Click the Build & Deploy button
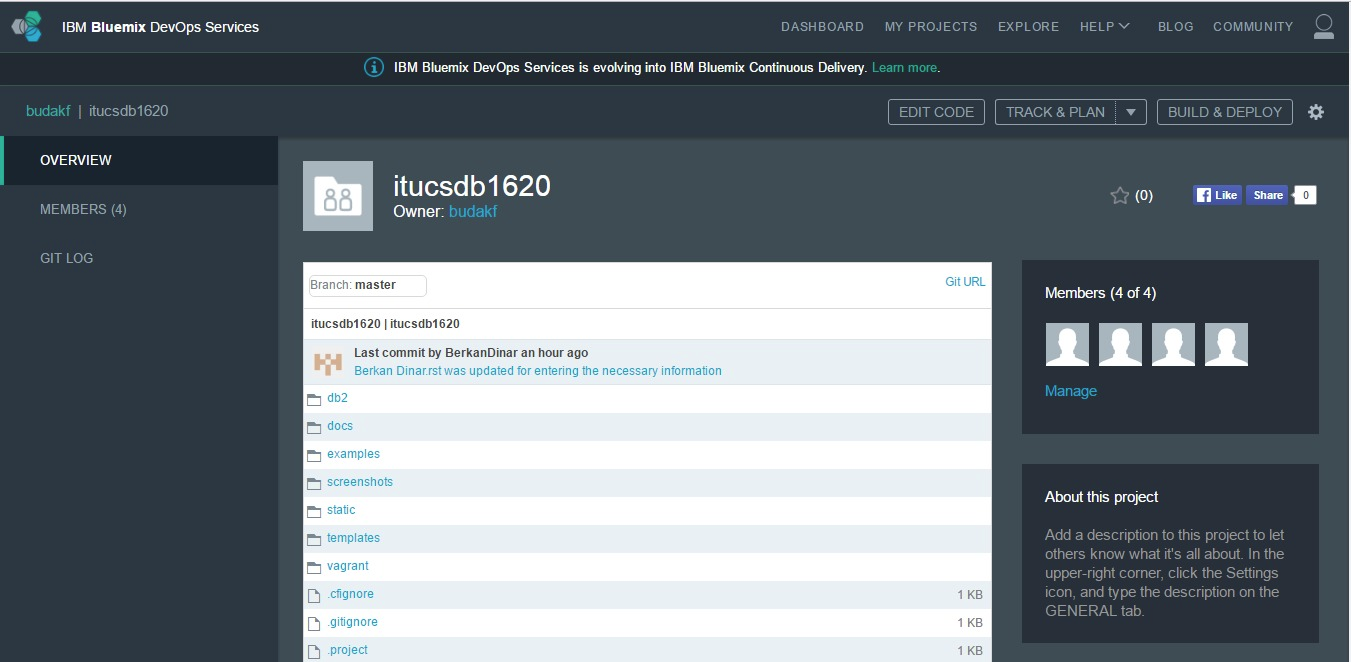This screenshot has height=662, width=1351. click(1225, 112)
